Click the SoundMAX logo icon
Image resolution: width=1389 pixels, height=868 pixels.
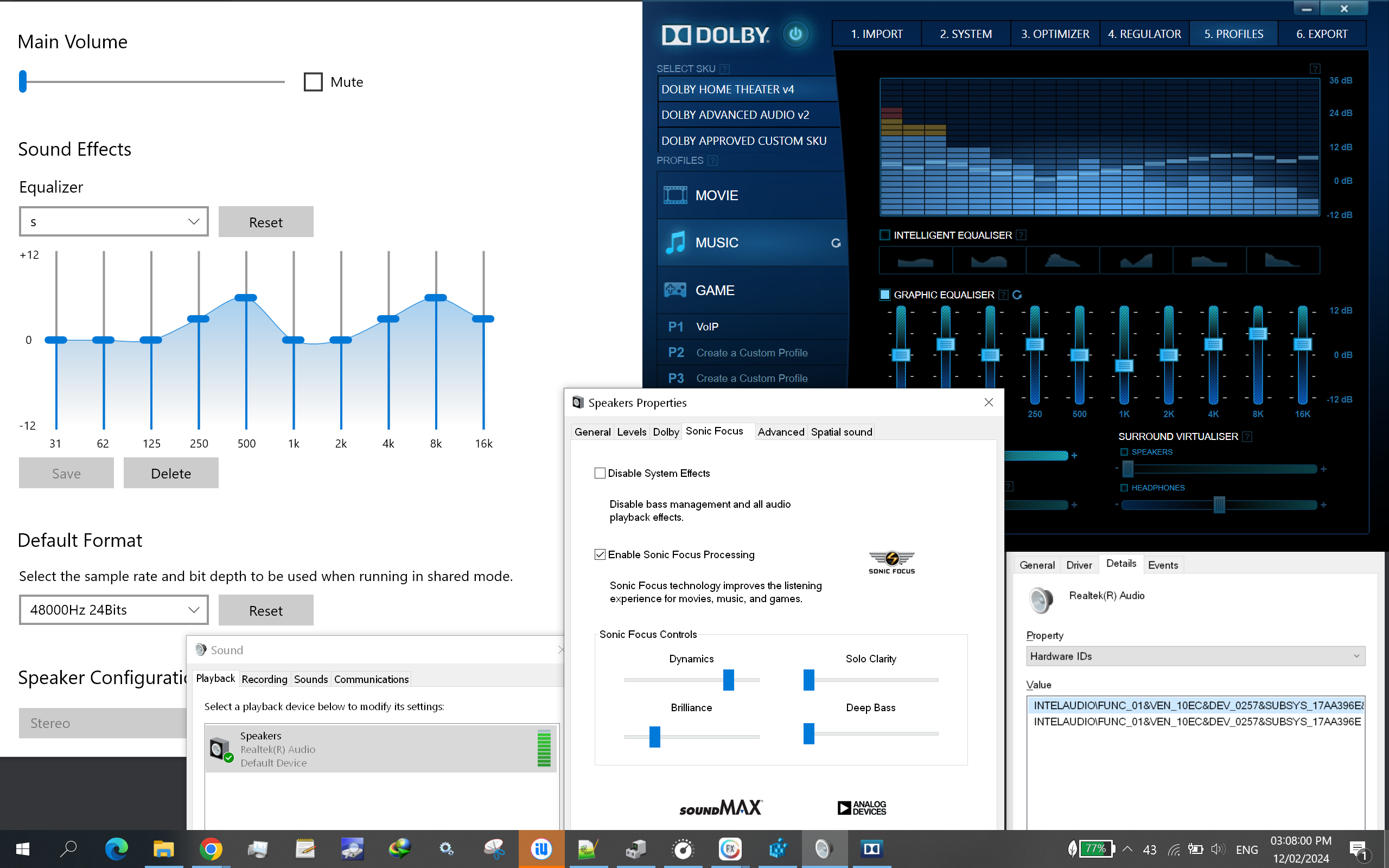point(721,808)
